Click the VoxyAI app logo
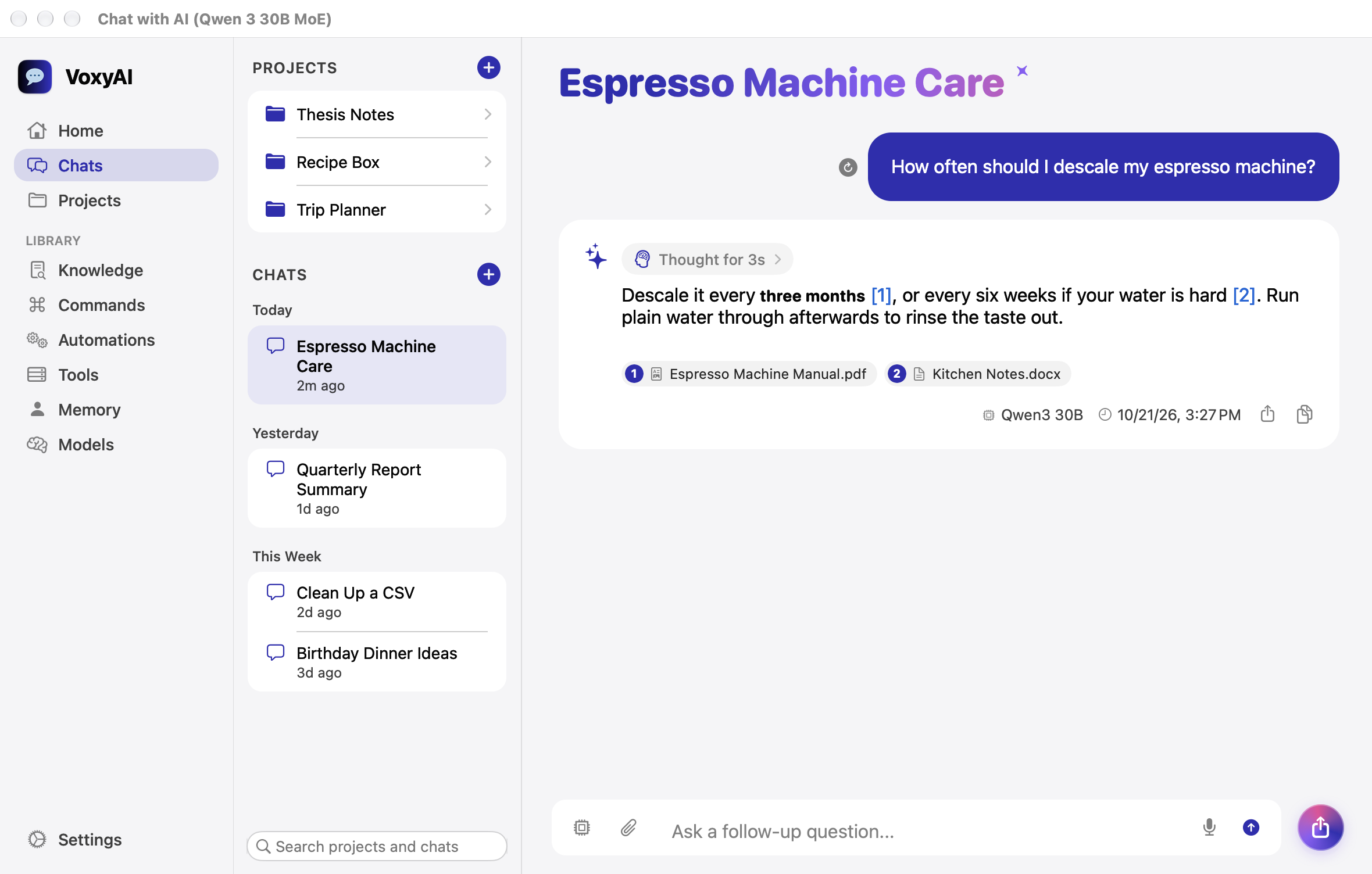Screen dimensions: 1372x874 coord(35,77)
